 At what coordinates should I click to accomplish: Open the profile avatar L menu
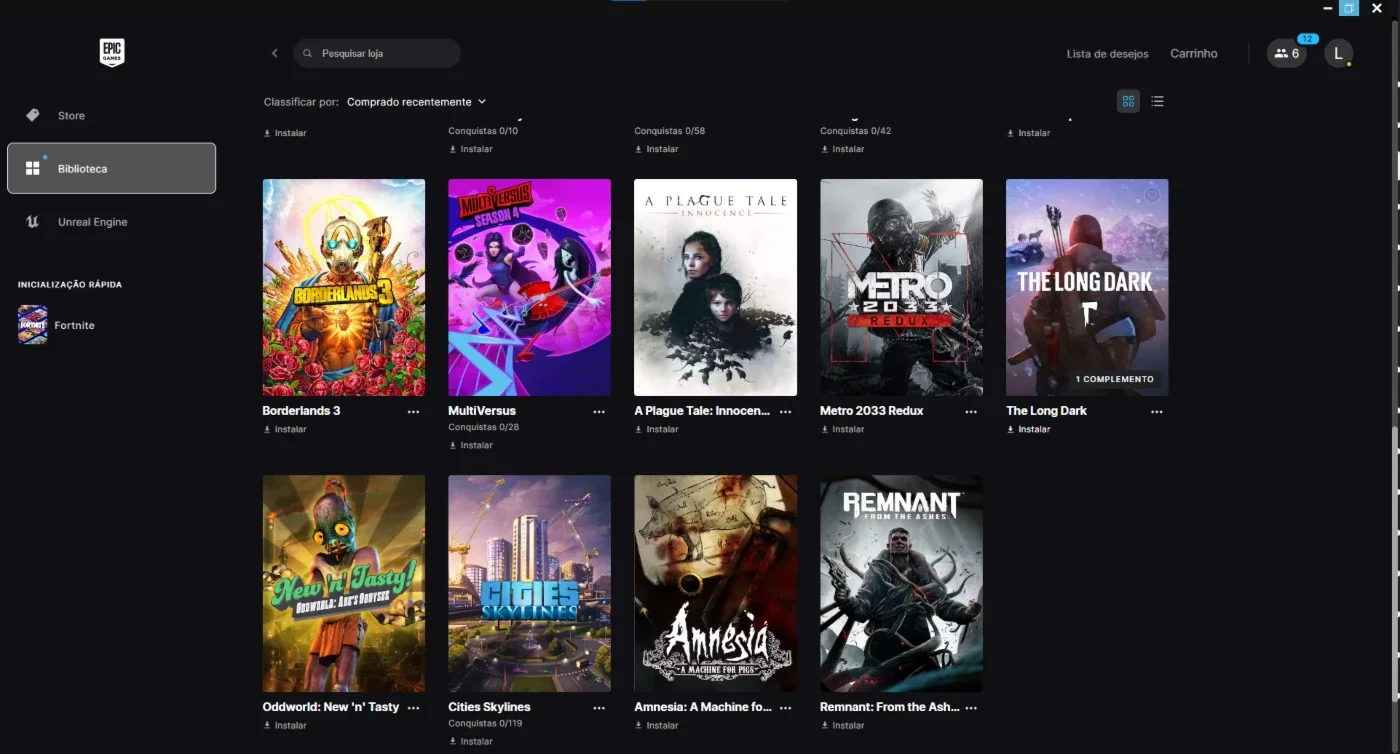1338,53
